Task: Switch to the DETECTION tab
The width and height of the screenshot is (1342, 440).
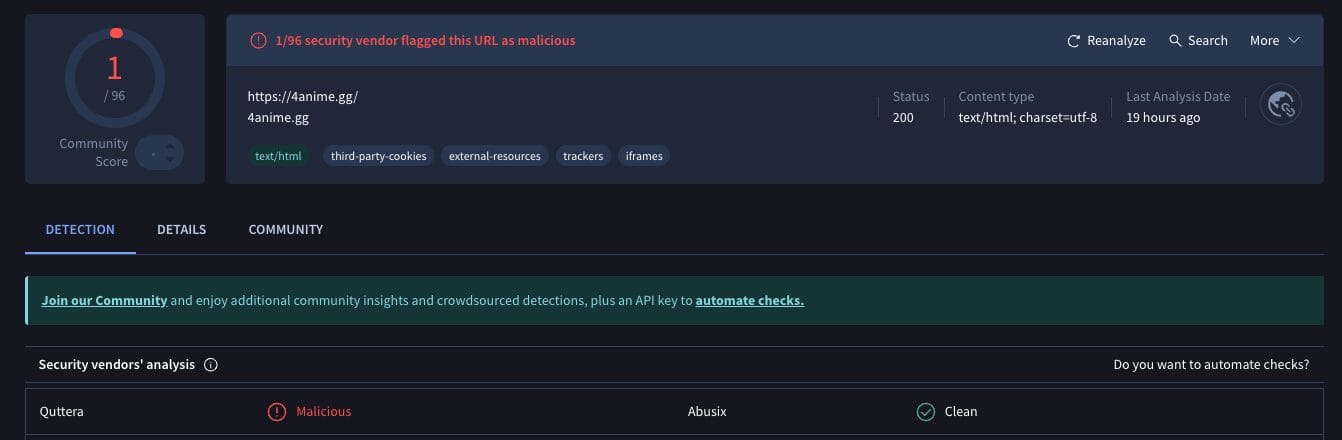Action: pyautogui.click(x=80, y=230)
